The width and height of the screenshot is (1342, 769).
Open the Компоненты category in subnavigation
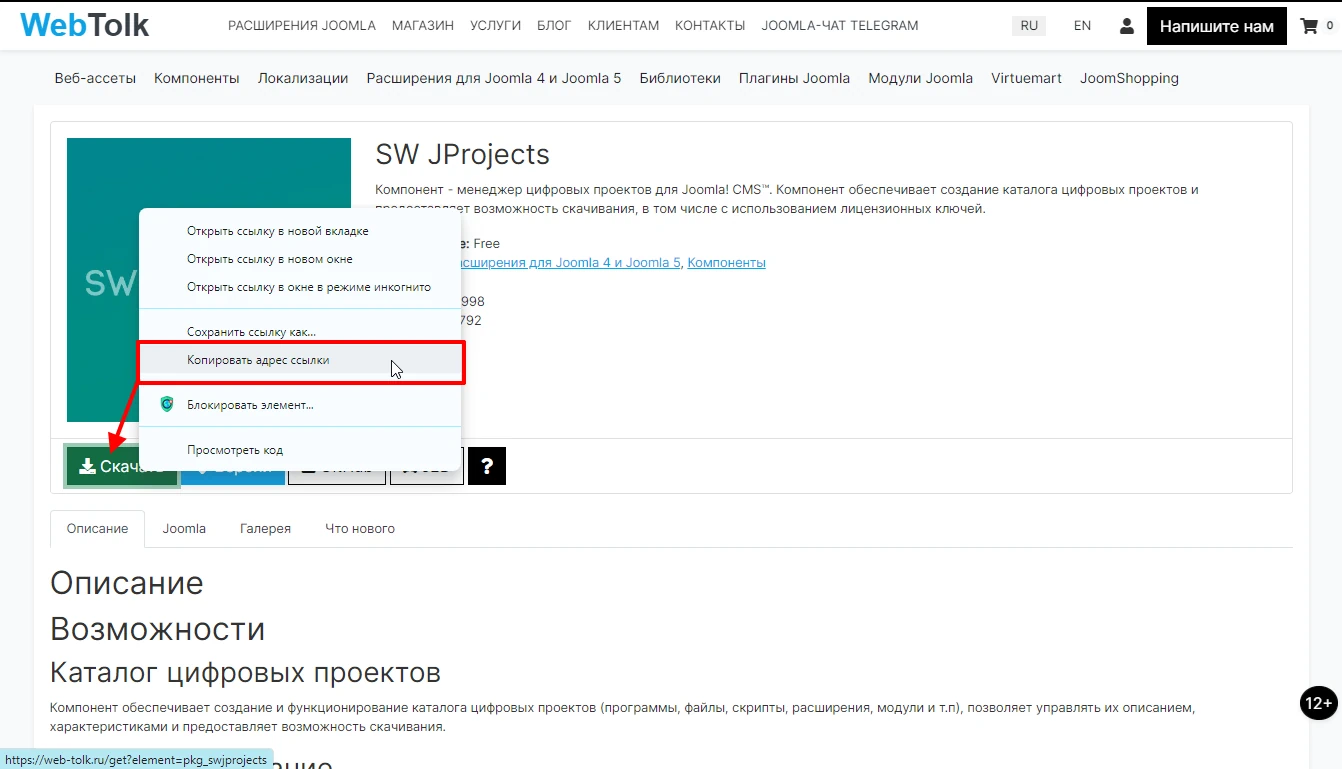coord(197,78)
